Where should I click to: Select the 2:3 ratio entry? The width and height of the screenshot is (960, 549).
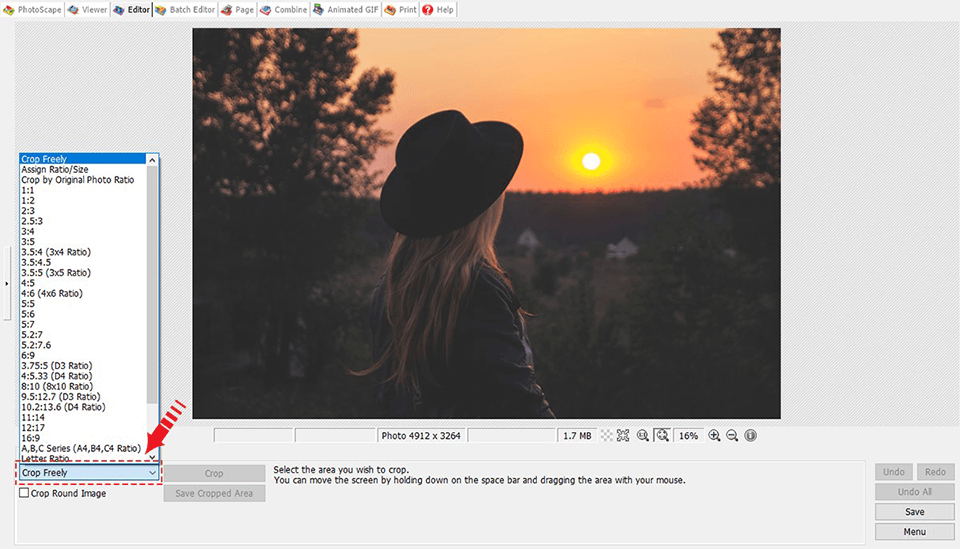83,211
